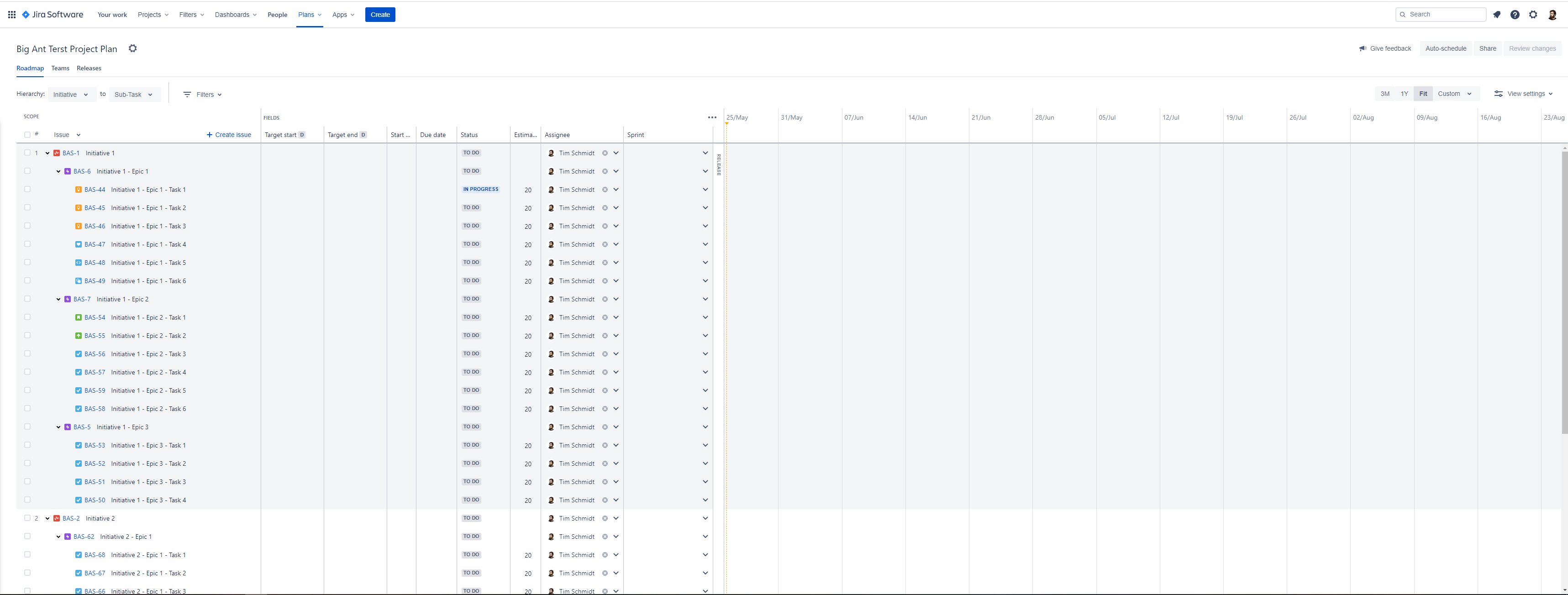The width and height of the screenshot is (1568, 595).
Task: Click the View settings sliders icon
Action: pos(1499,94)
